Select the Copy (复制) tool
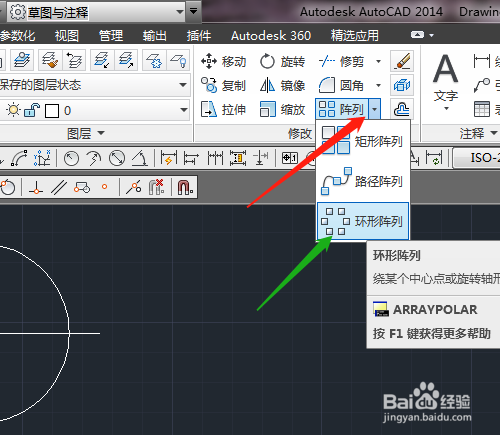 click(223, 86)
